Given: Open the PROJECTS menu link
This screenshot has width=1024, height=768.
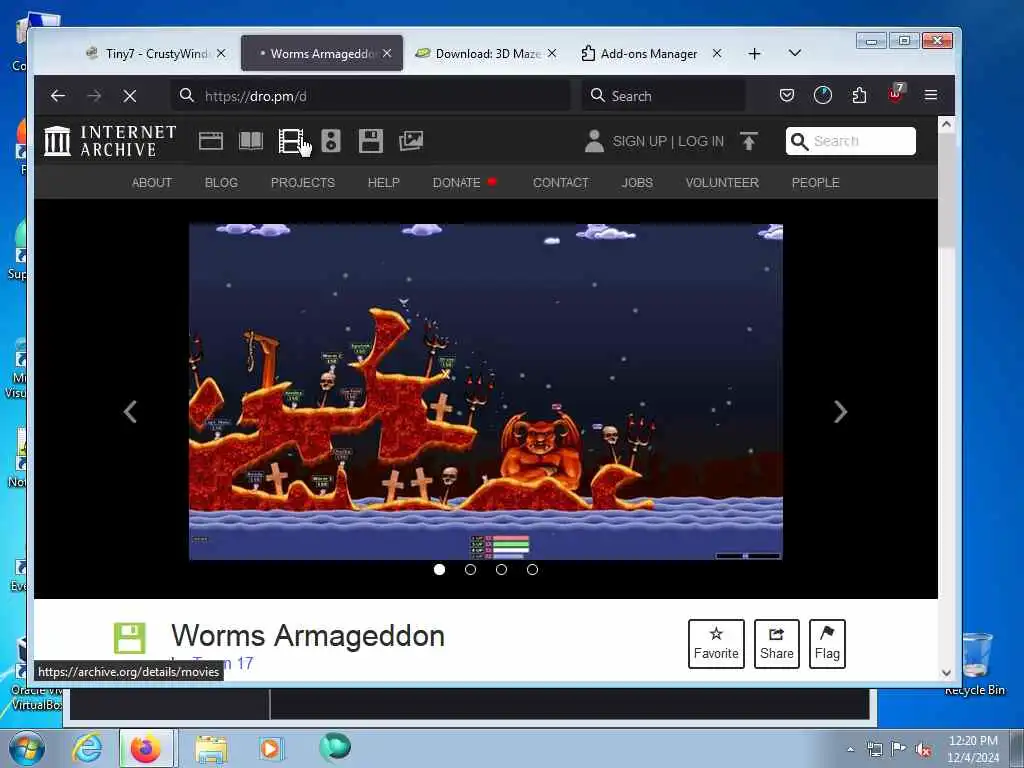Looking at the screenshot, I should [x=302, y=183].
